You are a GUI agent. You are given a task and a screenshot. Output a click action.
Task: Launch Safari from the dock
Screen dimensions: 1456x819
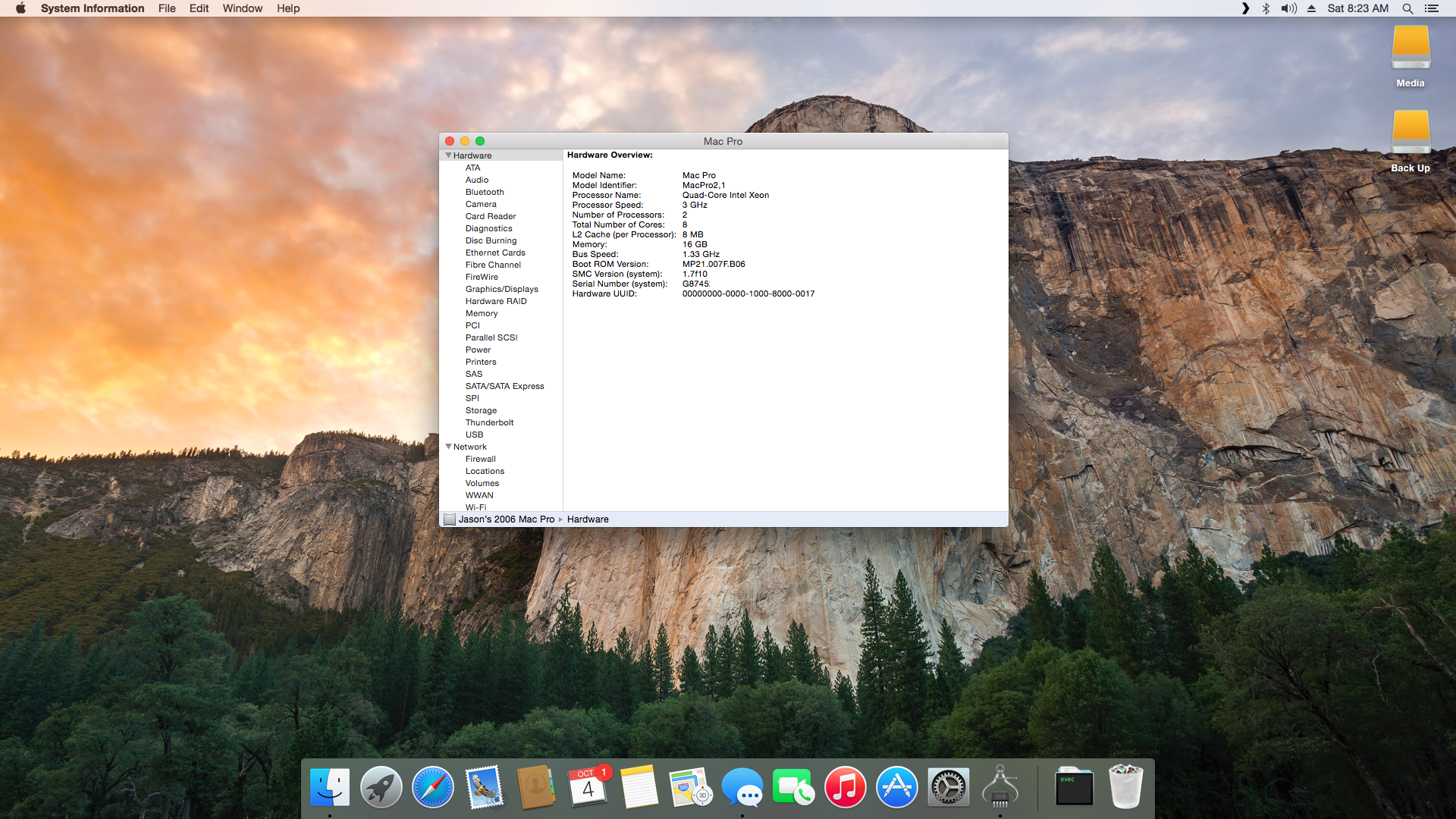[432, 787]
